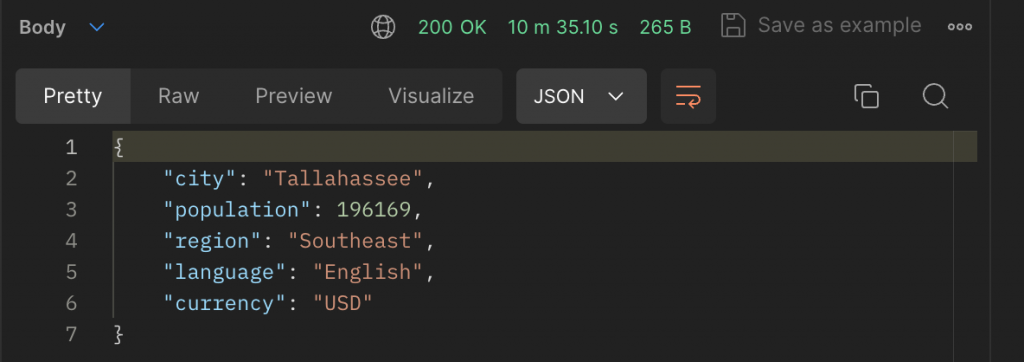The image size is (1024, 362).
Task: Switch to the Raw tab
Action: point(178,96)
